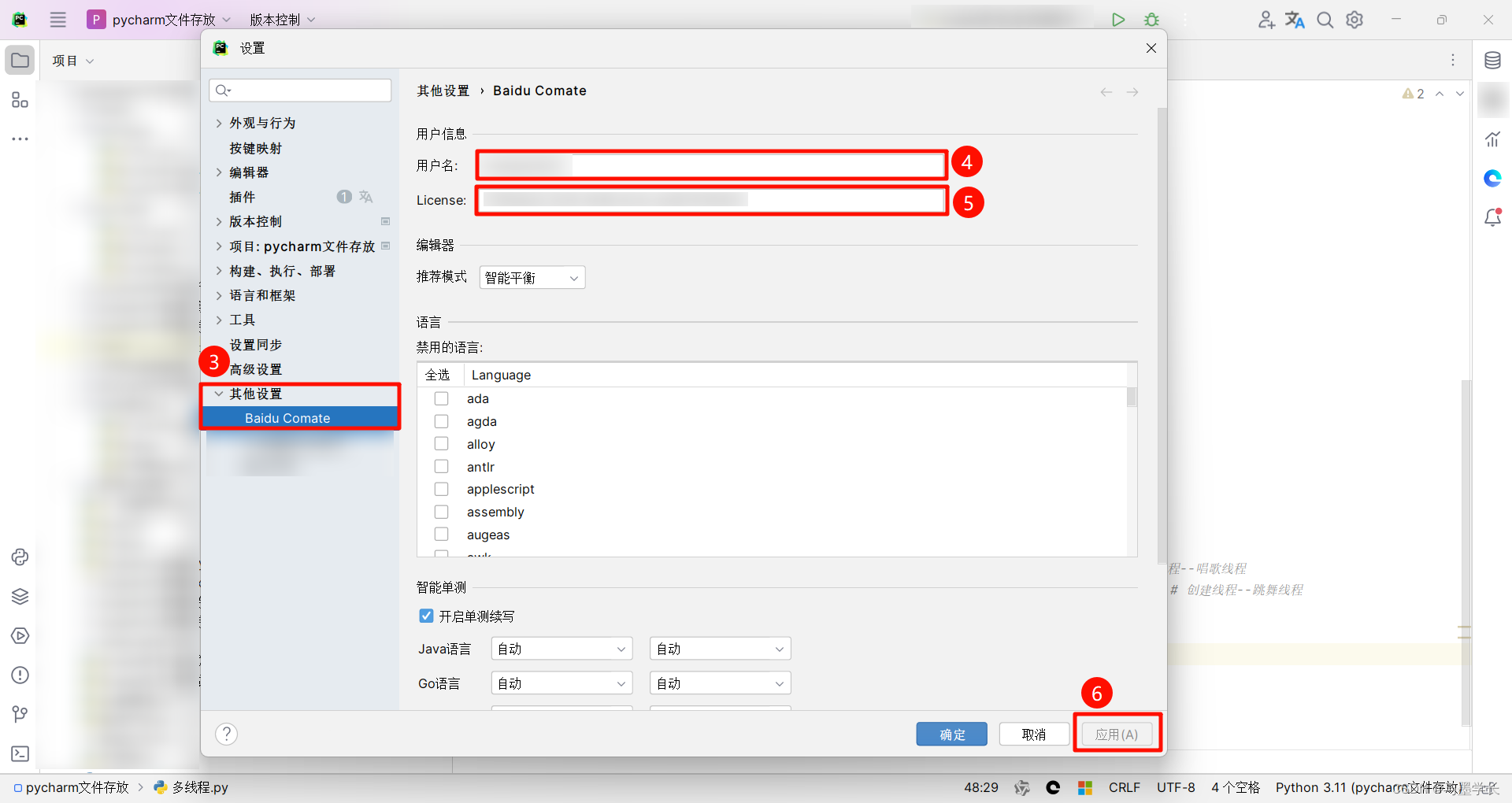The height and width of the screenshot is (803, 1512).
Task: Collapse the 其他设置 settings node
Action: (x=219, y=394)
